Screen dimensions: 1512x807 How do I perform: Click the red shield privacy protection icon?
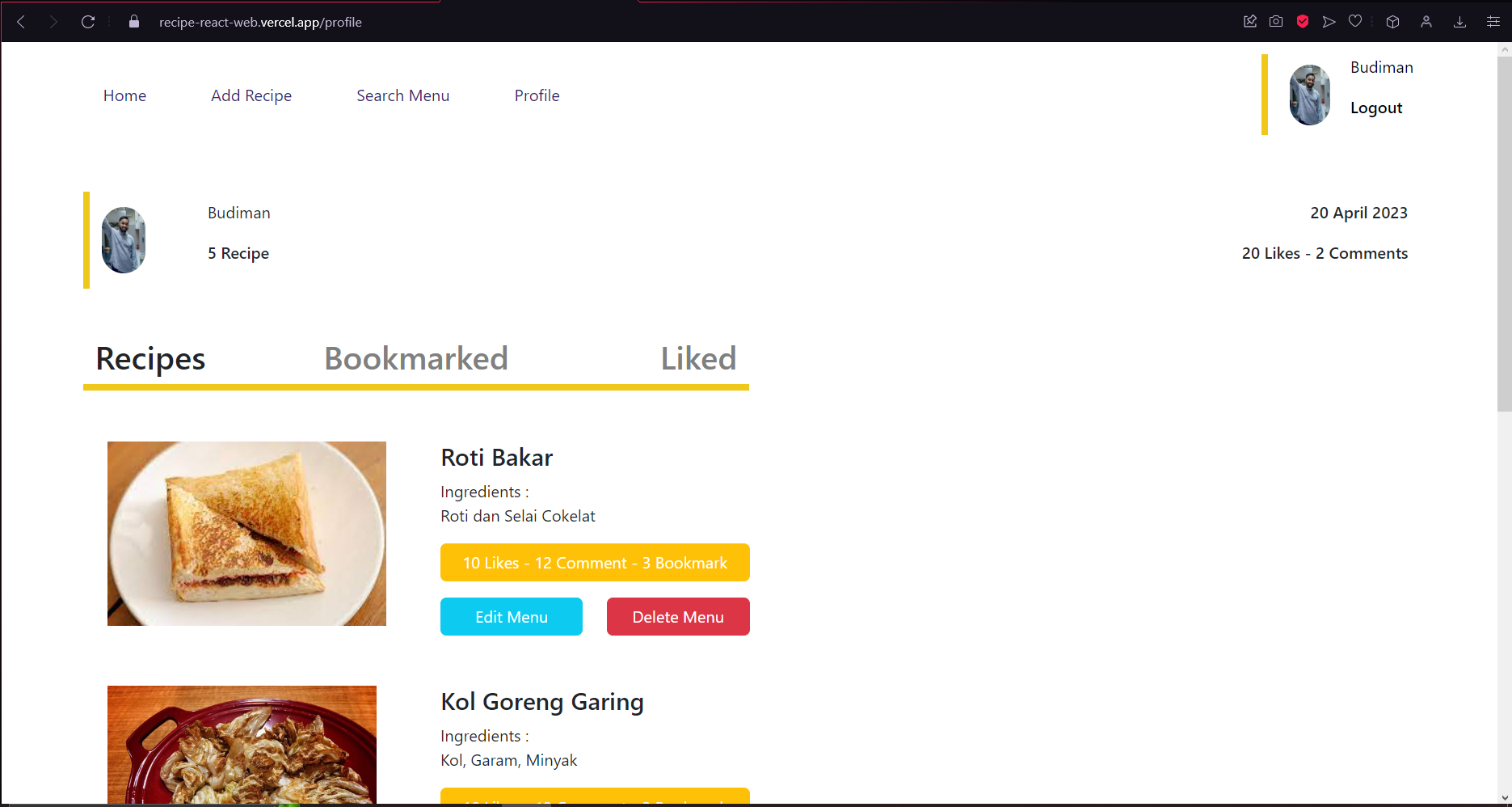(x=1302, y=21)
